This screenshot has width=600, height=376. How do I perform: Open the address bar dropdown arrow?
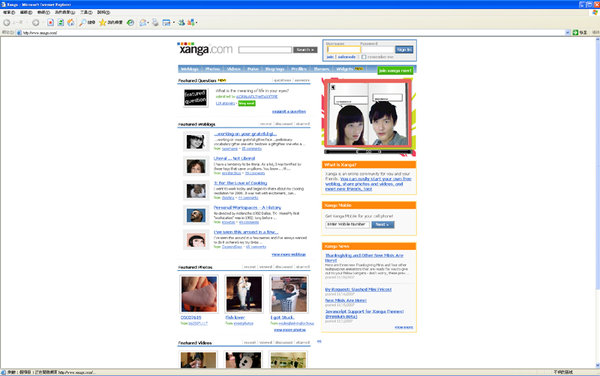(567, 33)
